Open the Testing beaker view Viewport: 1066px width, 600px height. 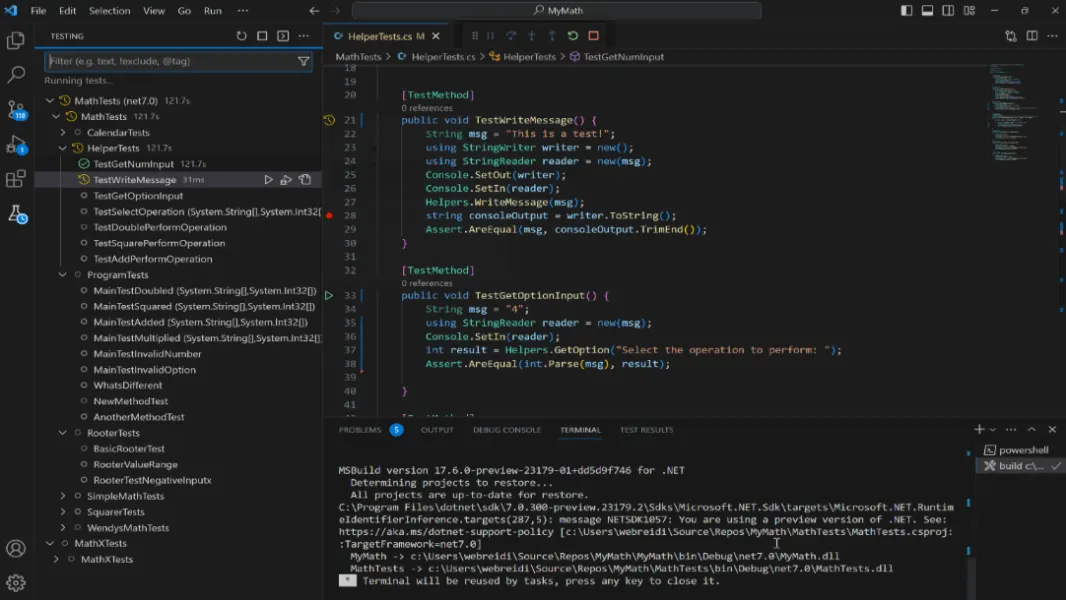pyautogui.click(x=17, y=214)
